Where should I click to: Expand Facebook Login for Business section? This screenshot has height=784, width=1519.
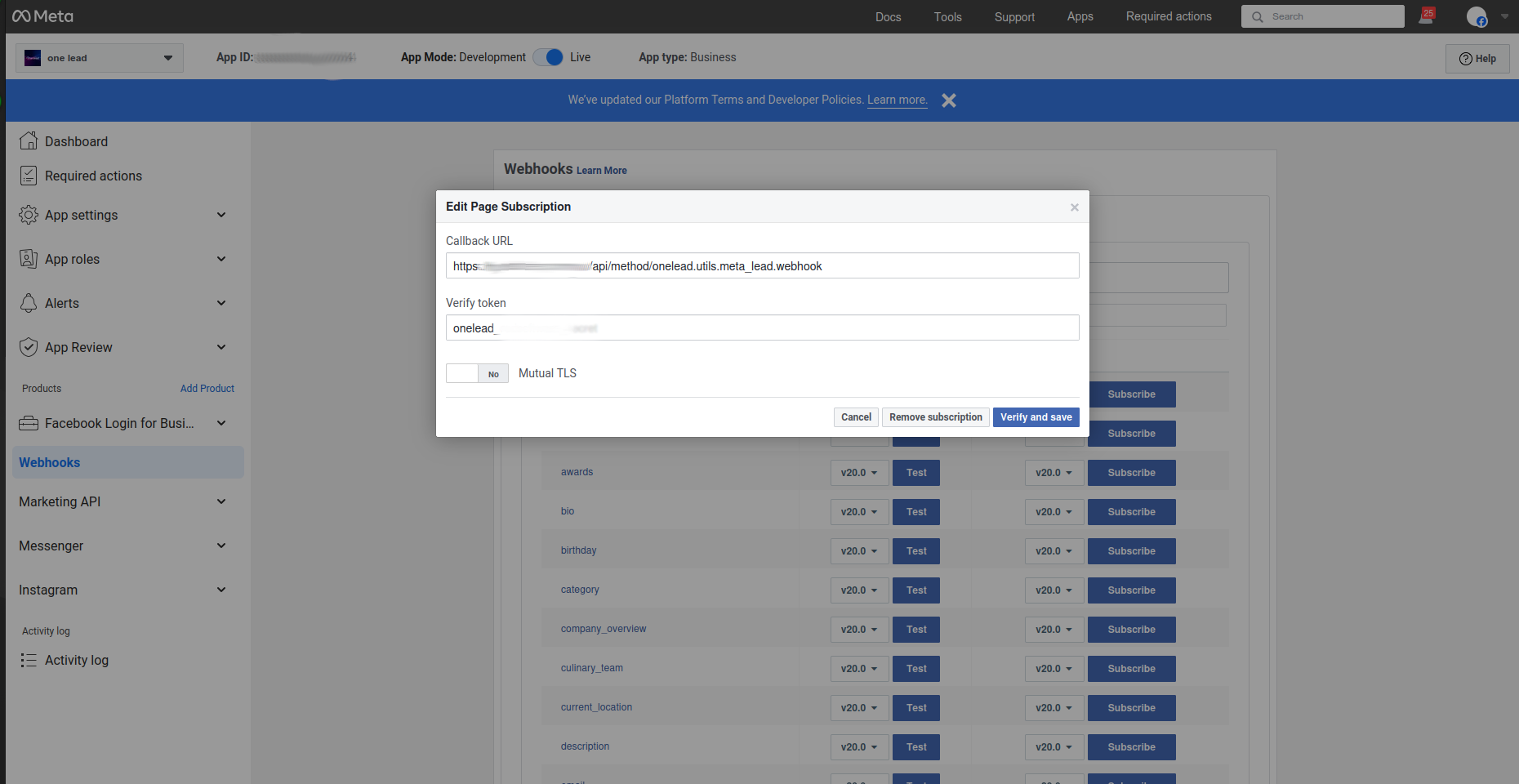pyautogui.click(x=221, y=423)
